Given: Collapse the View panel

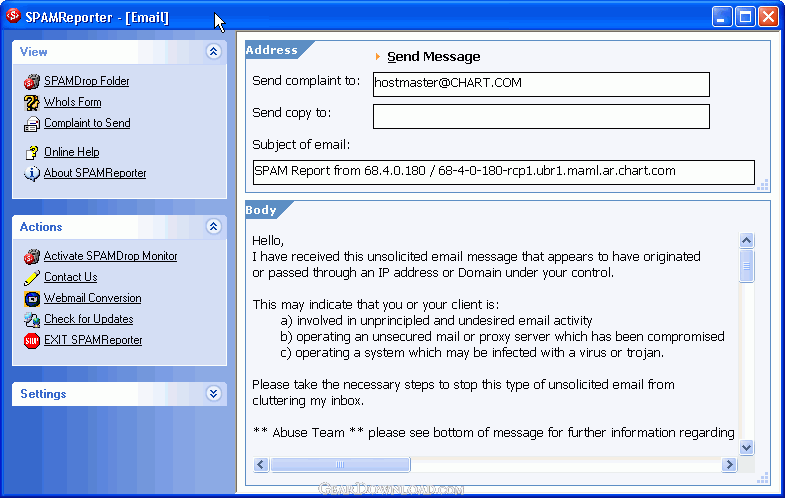Looking at the screenshot, I should [x=213, y=52].
